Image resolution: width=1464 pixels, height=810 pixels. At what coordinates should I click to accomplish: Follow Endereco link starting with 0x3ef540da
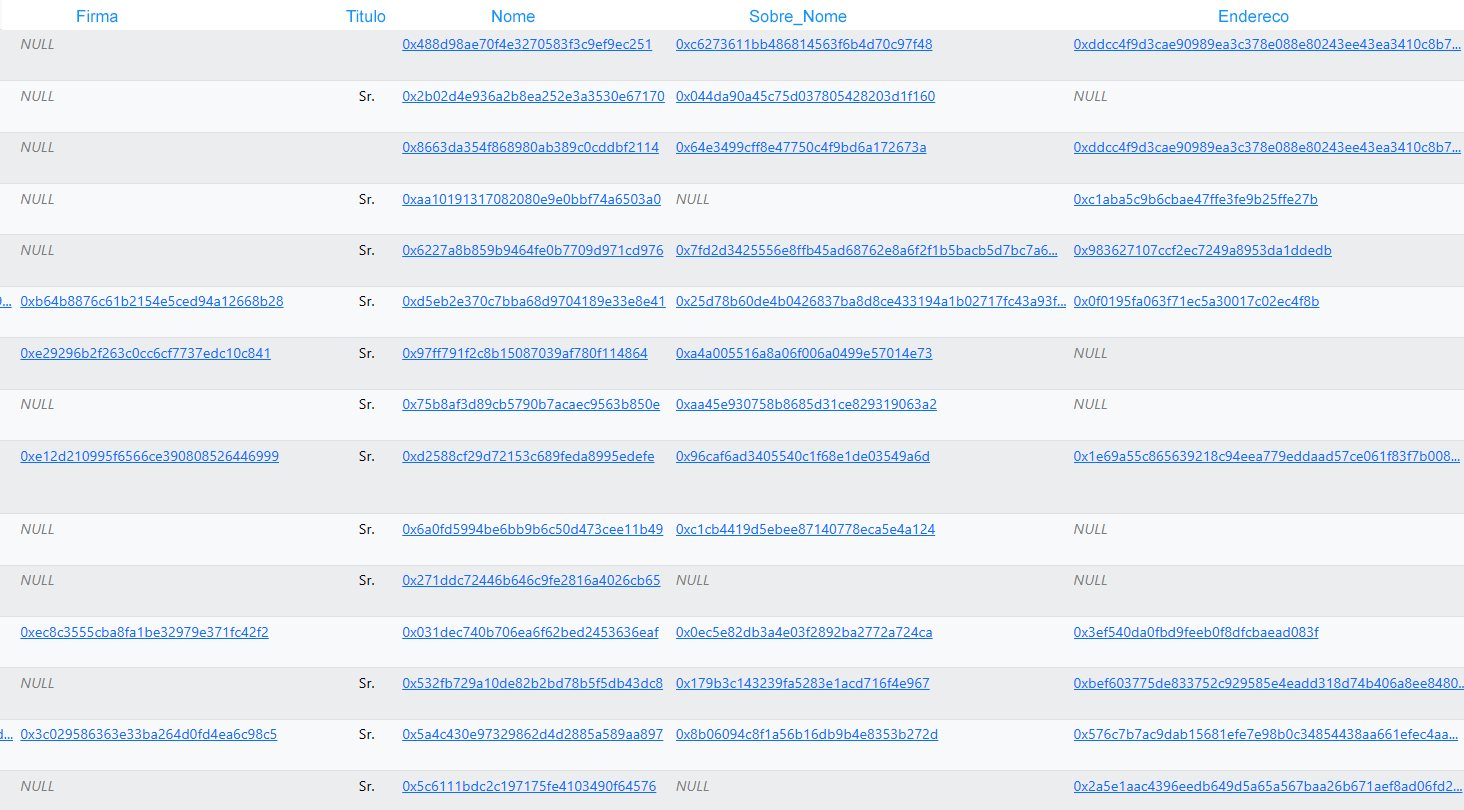pyautogui.click(x=1196, y=633)
